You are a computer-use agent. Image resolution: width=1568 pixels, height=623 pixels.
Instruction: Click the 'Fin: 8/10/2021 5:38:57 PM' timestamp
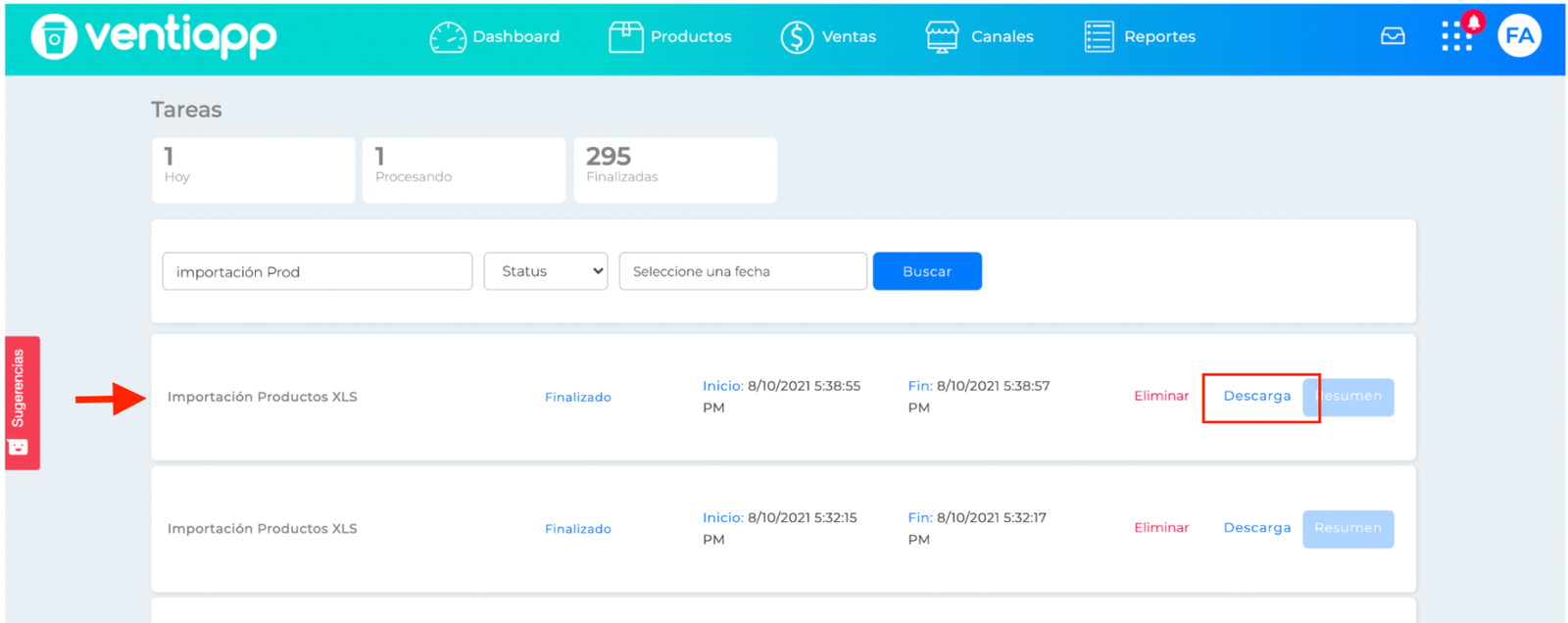coord(978,397)
